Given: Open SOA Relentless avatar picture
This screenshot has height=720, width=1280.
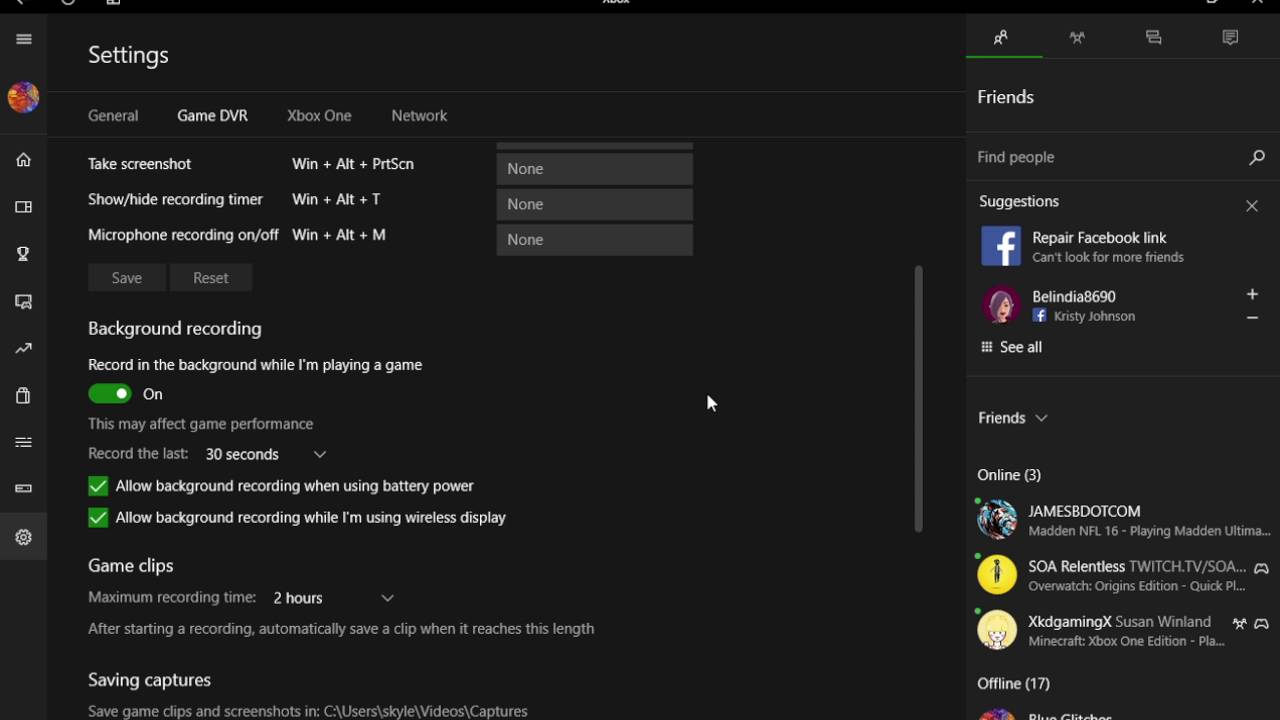Looking at the screenshot, I should tap(997, 575).
